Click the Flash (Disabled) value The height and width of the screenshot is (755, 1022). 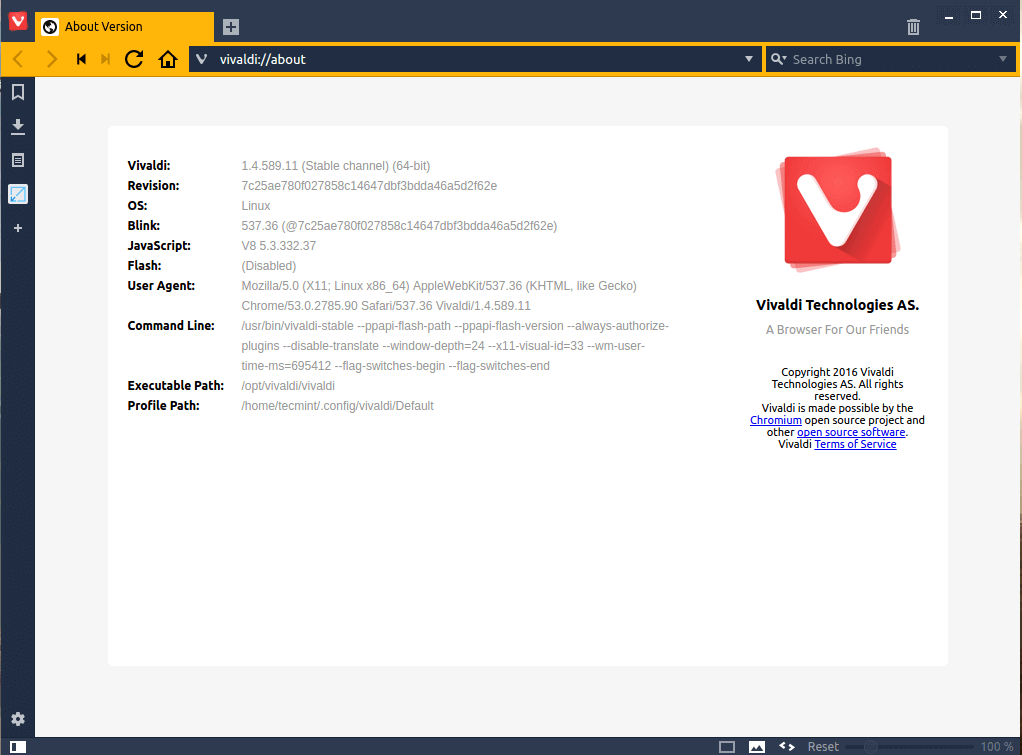(269, 266)
